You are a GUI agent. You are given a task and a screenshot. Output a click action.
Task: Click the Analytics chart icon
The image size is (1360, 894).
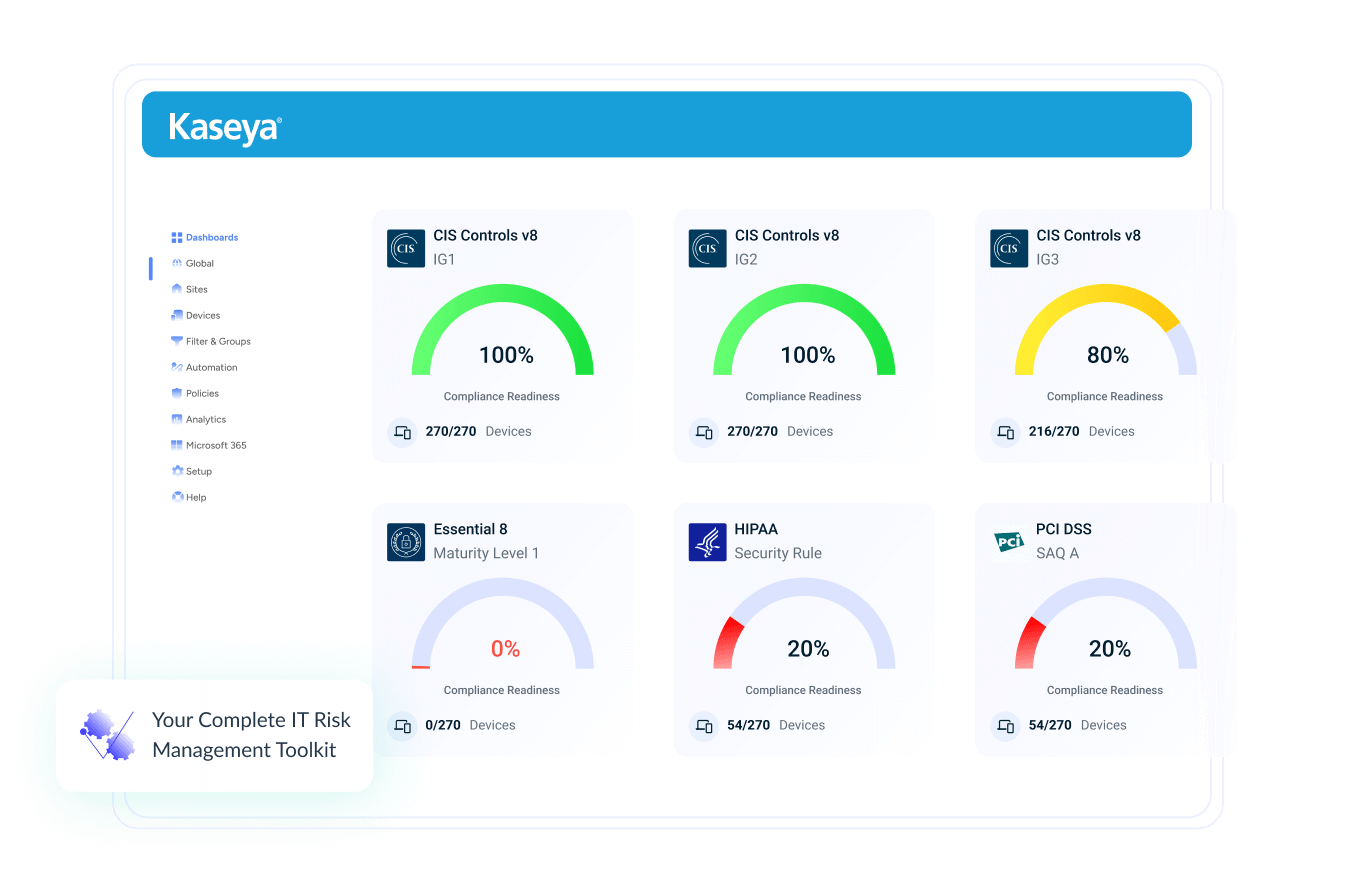click(177, 420)
